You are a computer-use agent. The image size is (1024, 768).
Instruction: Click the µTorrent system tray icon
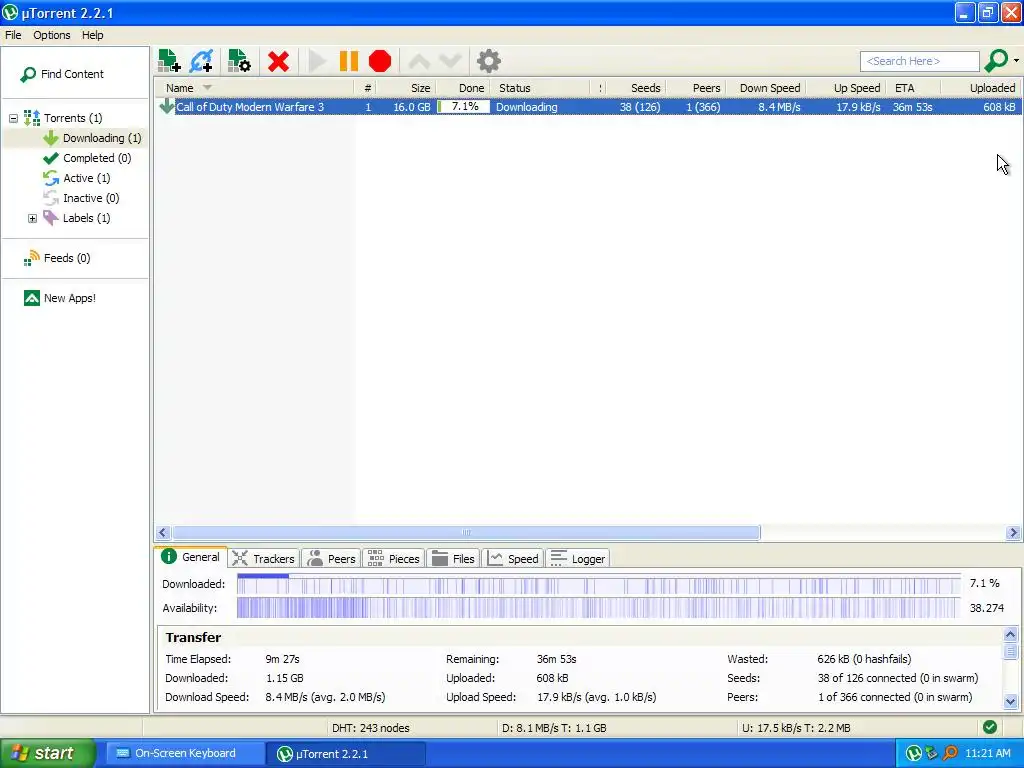[x=913, y=754]
